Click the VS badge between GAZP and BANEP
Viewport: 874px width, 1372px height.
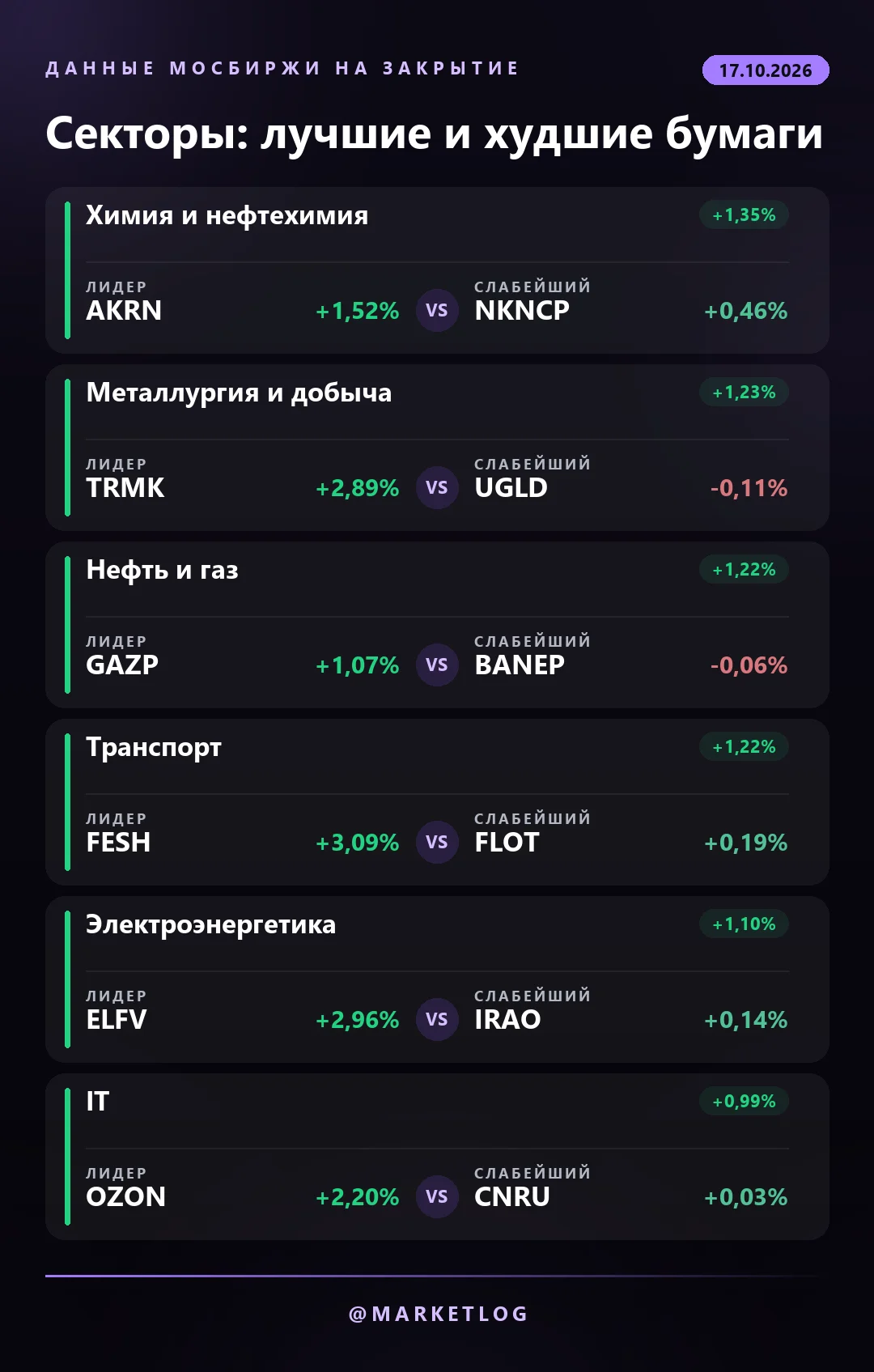coord(437,665)
